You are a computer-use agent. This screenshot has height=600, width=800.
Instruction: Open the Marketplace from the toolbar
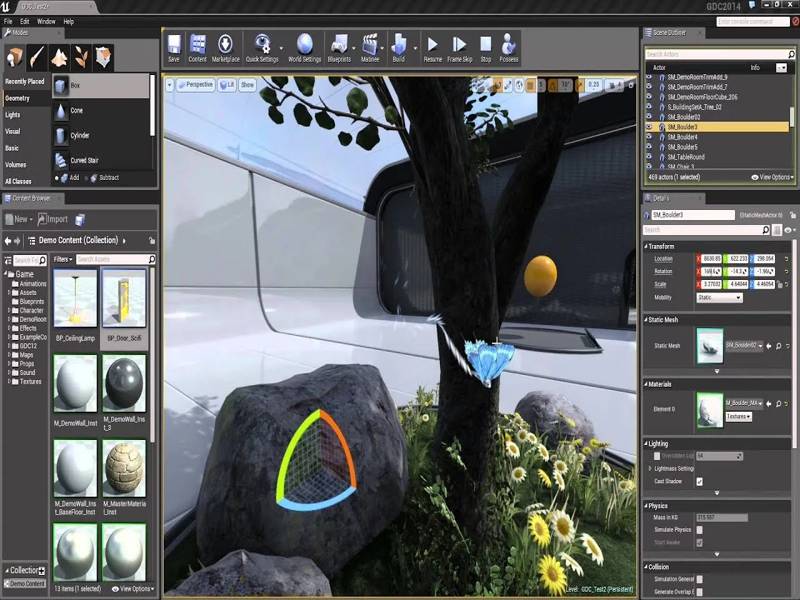point(225,46)
